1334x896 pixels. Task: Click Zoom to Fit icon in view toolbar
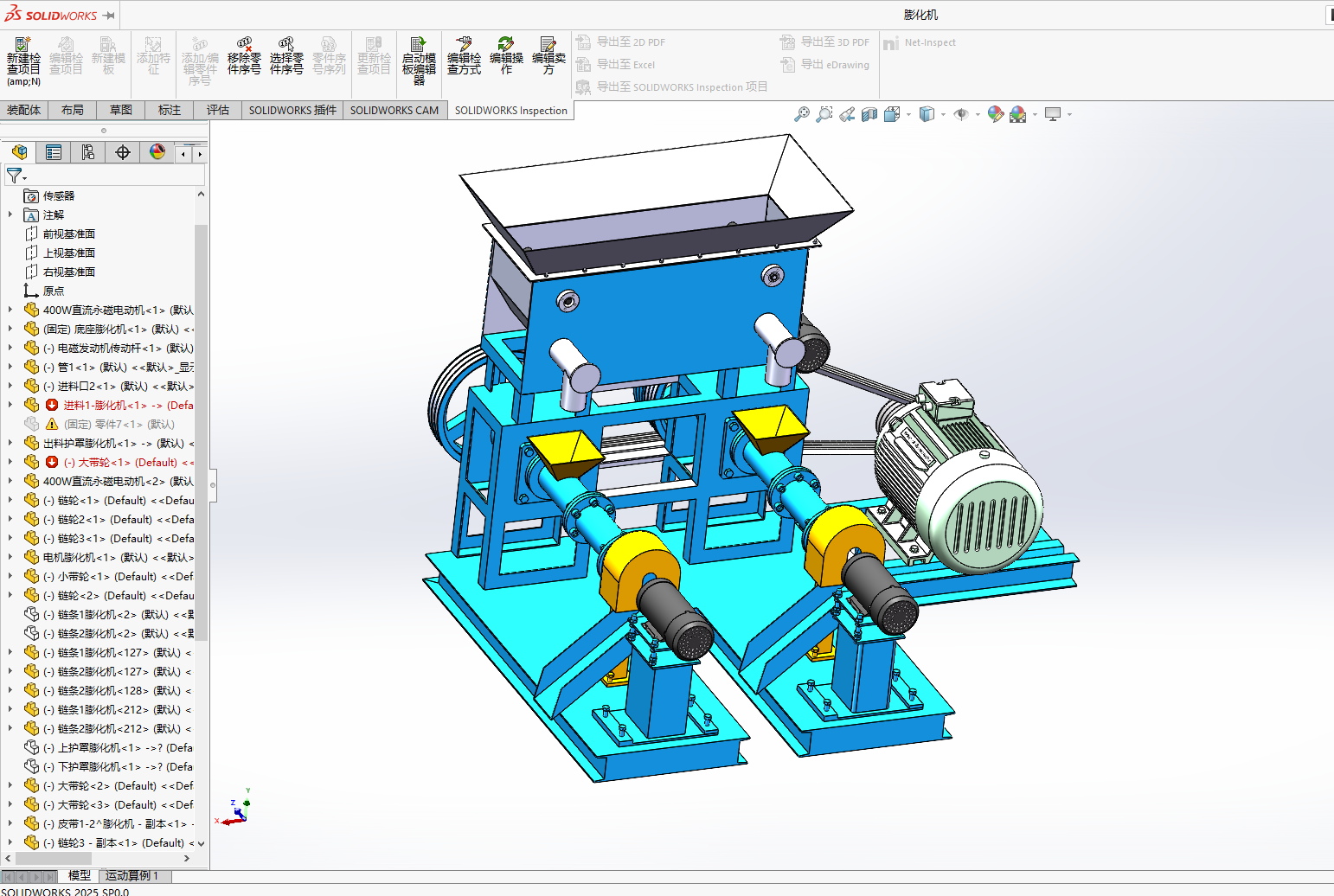click(x=802, y=114)
